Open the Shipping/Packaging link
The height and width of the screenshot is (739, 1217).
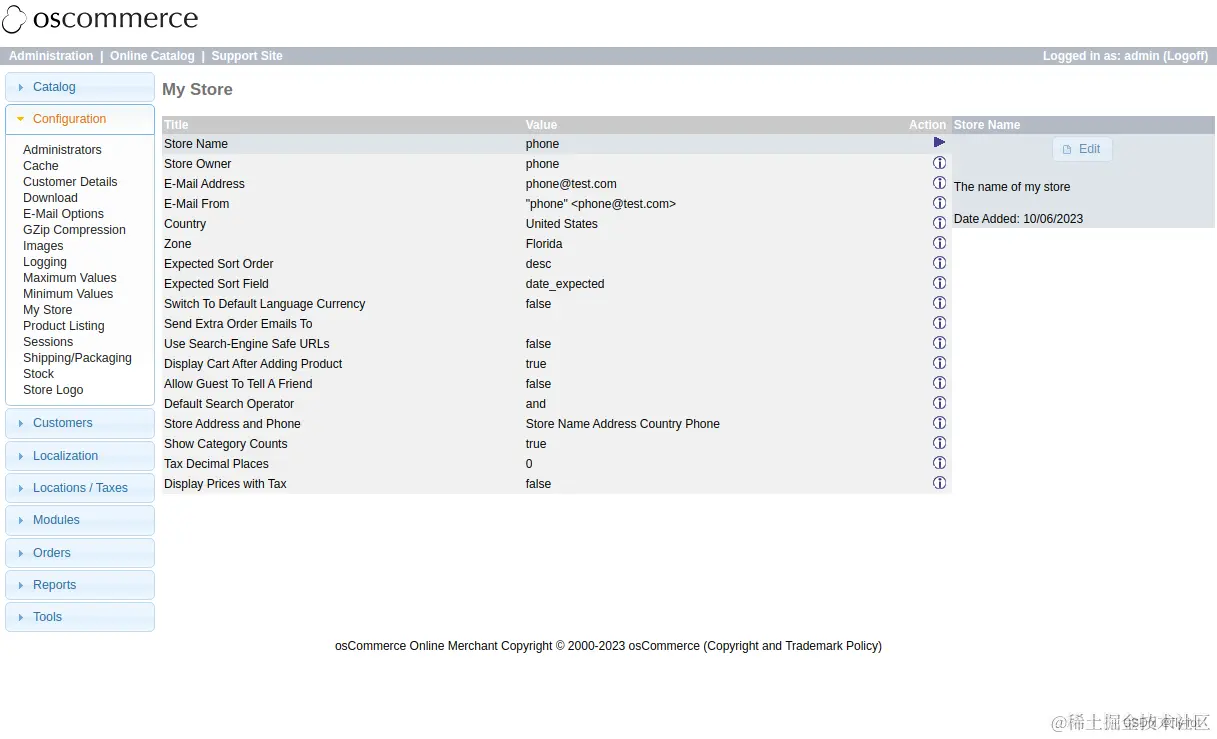[x=77, y=358]
